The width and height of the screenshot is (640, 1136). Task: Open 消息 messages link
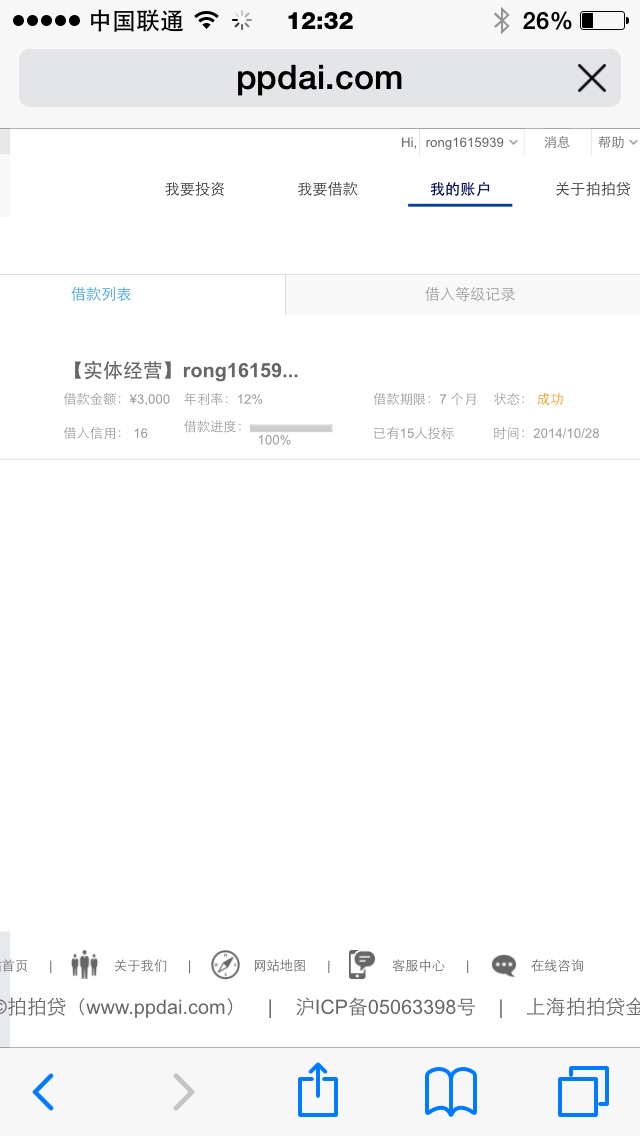coord(557,143)
